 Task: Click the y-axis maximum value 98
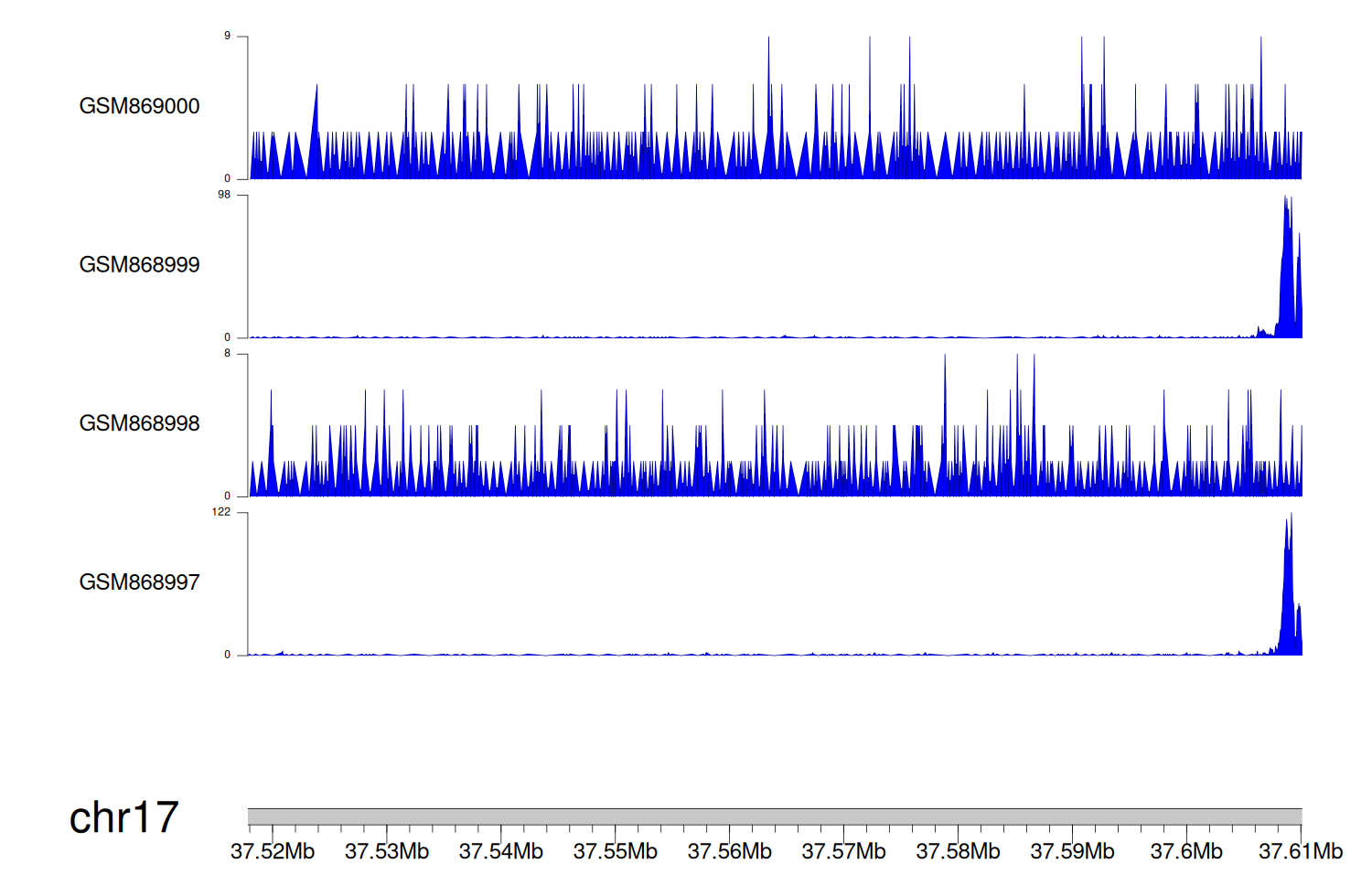[x=224, y=195]
